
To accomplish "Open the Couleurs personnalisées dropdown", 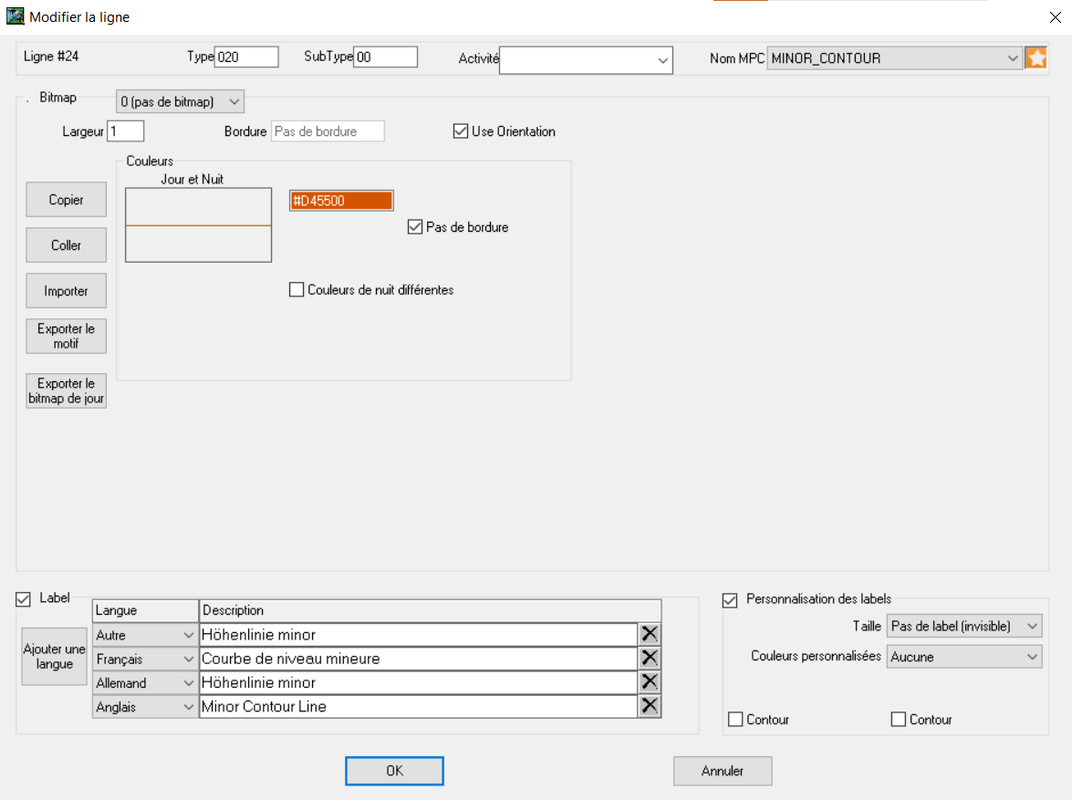I will pos(964,656).
